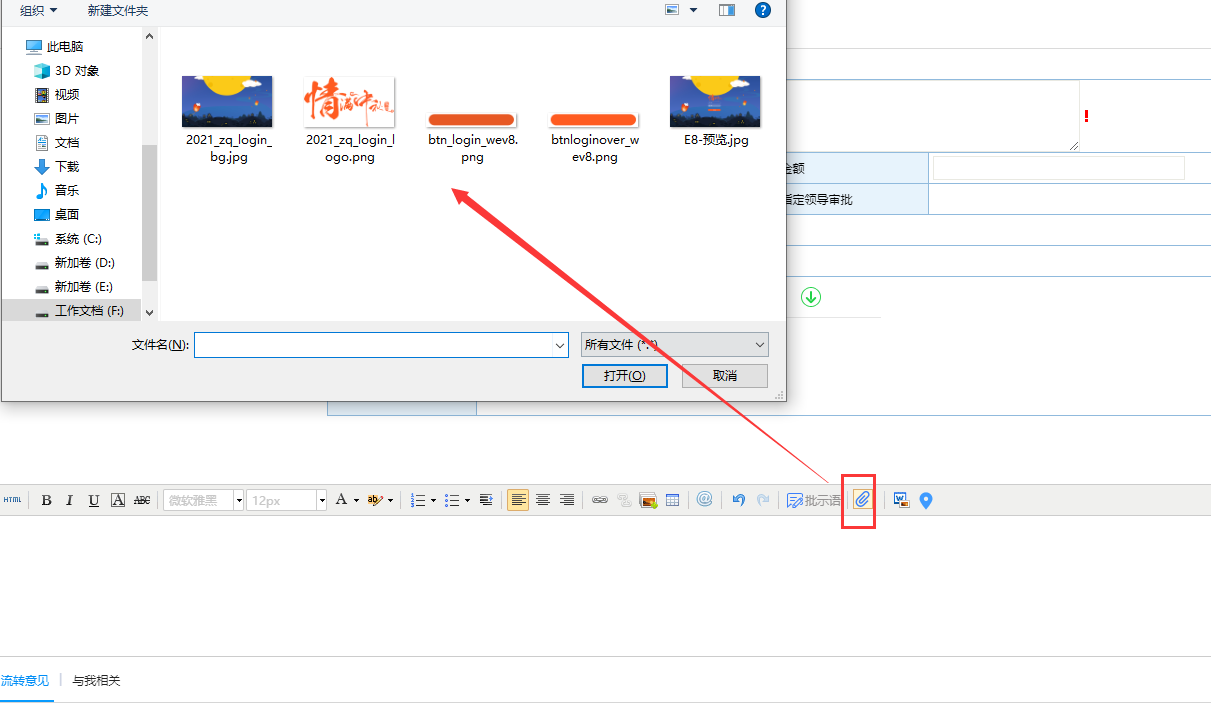Click the attachment paperclip icon
This screenshot has height=712, width=1211.
(862, 500)
